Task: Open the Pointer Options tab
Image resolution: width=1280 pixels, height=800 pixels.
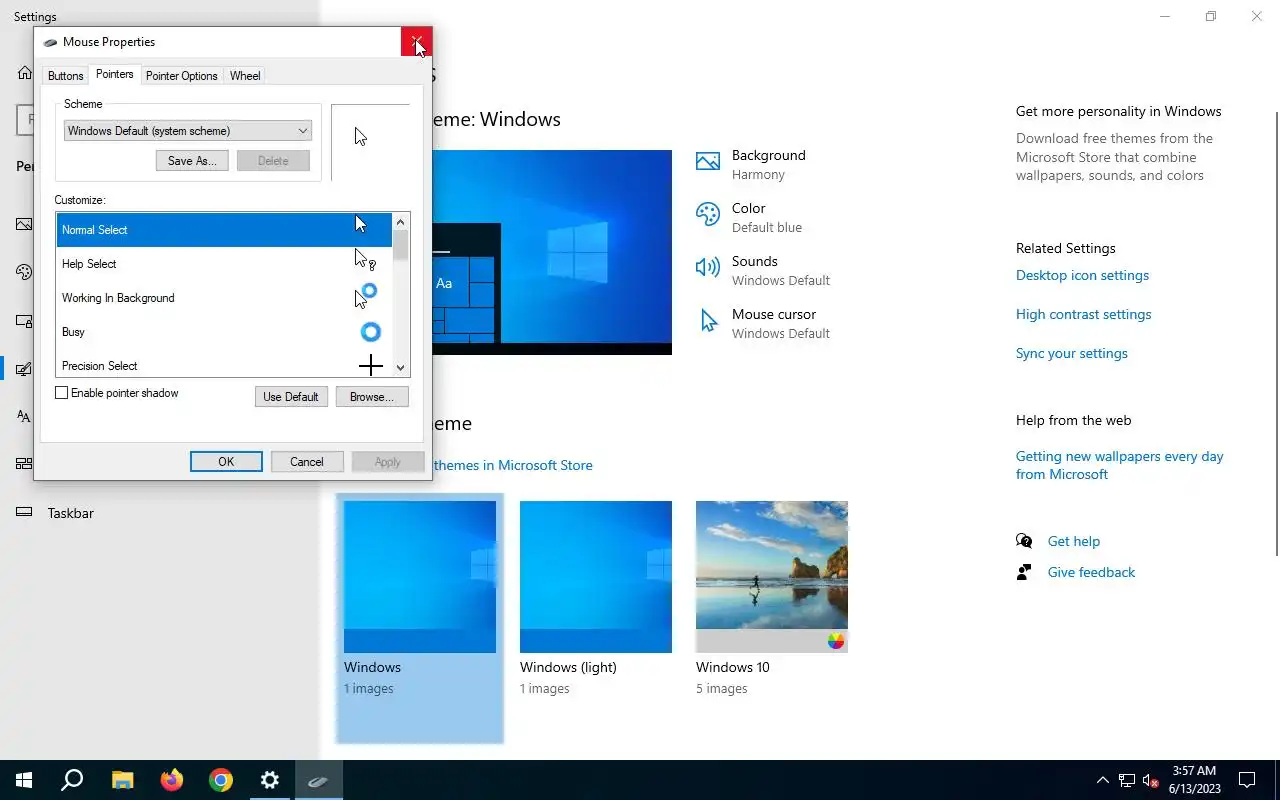Action: (x=182, y=76)
